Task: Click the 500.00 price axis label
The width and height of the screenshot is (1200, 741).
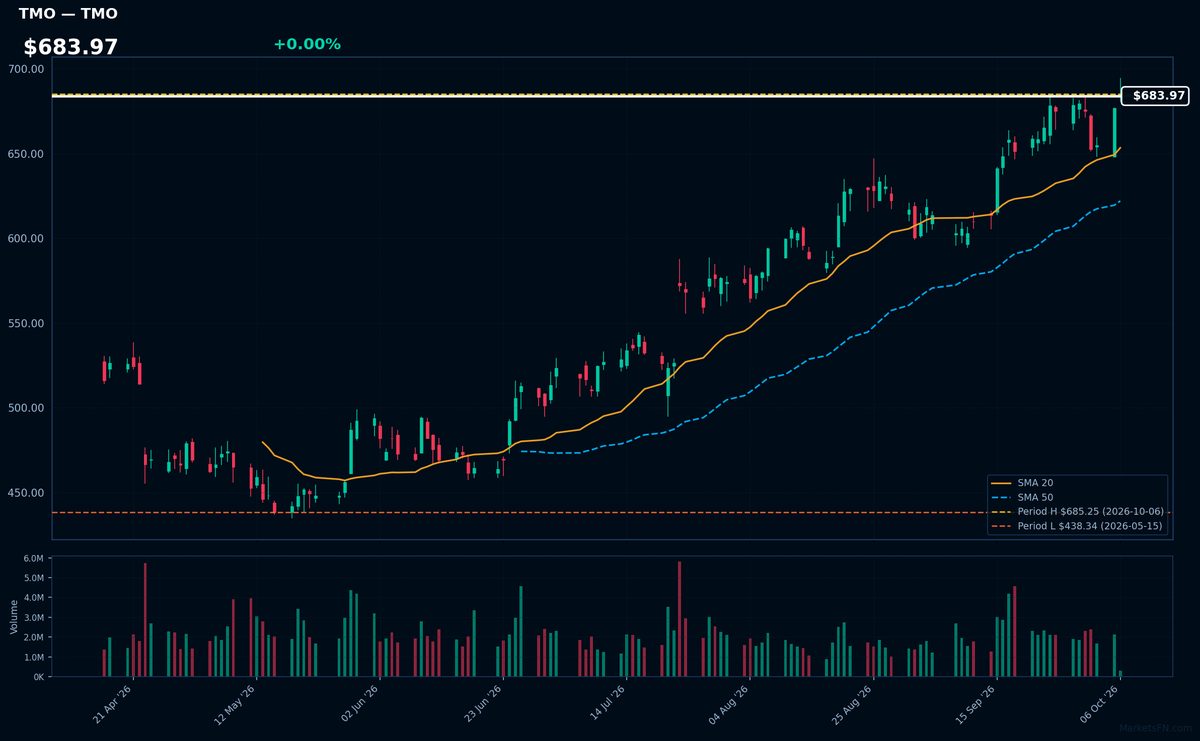Action: 25,408
